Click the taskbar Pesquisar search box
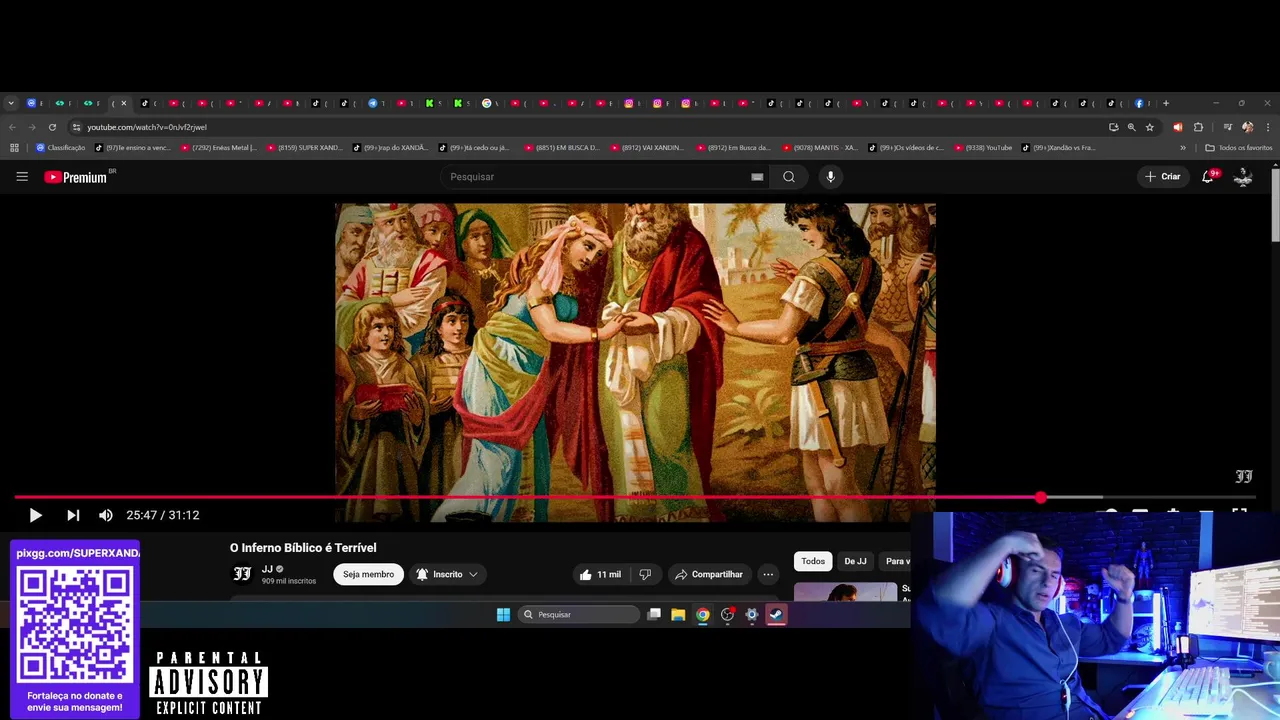Image resolution: width=1280 pixels, height=720 pixels. [x=578, y=615]
